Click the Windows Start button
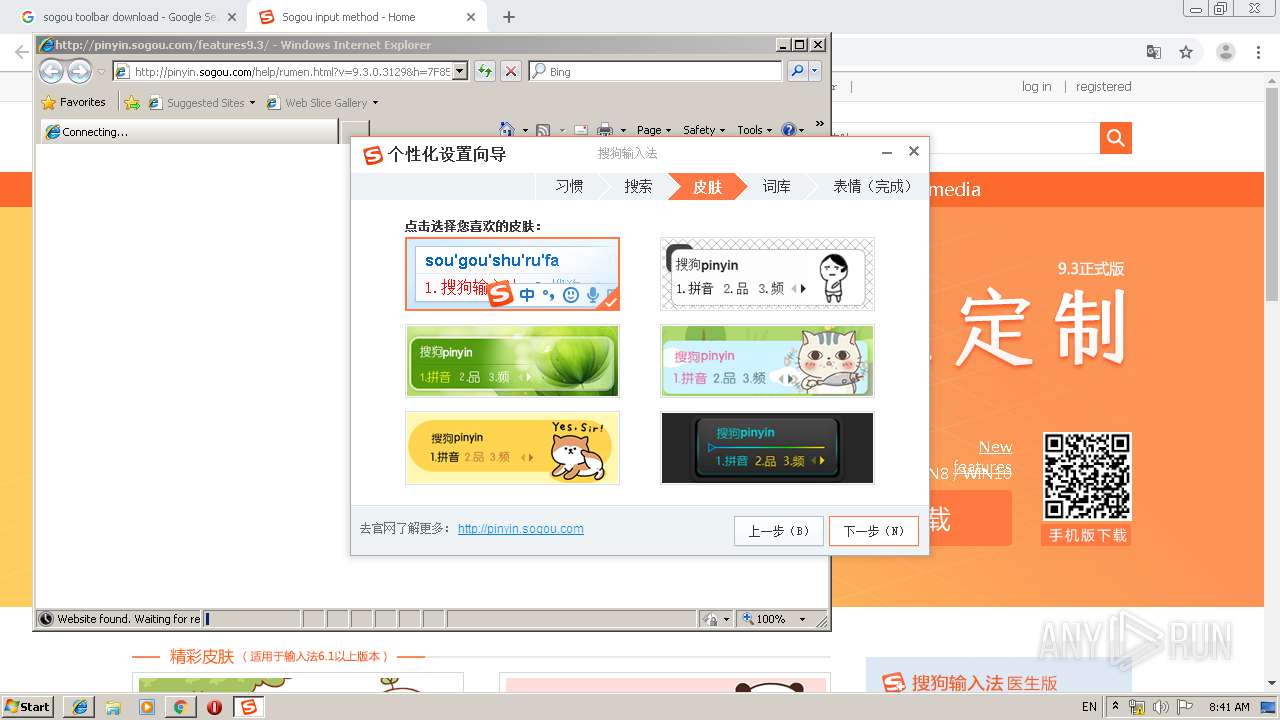 (x=28, y=707)
